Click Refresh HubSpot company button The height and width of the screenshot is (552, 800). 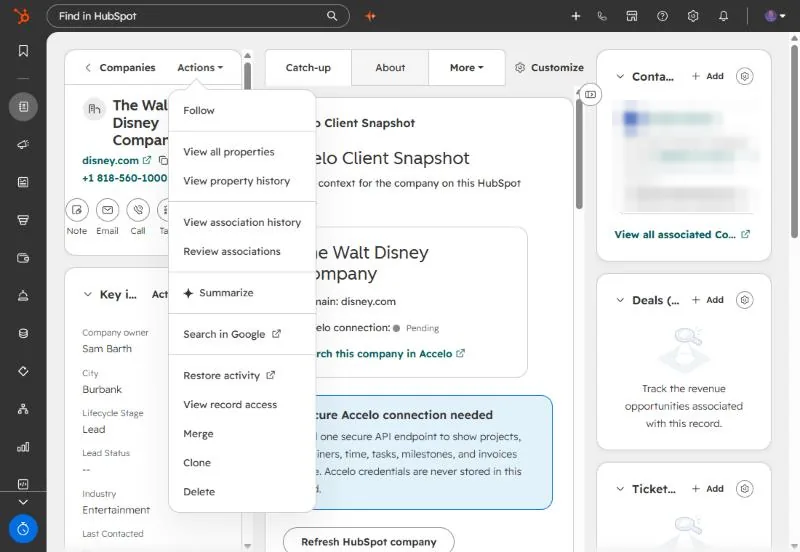tap(369, 541)
